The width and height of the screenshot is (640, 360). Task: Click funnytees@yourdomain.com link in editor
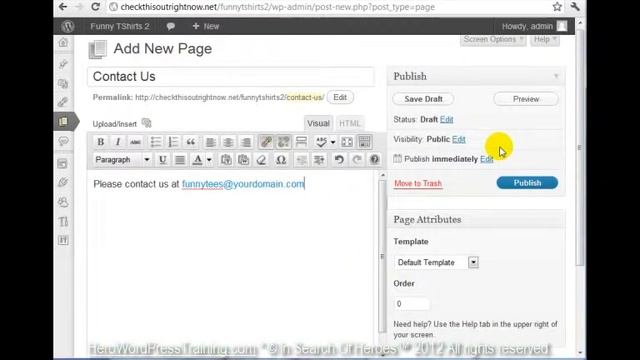pos(243,184)
